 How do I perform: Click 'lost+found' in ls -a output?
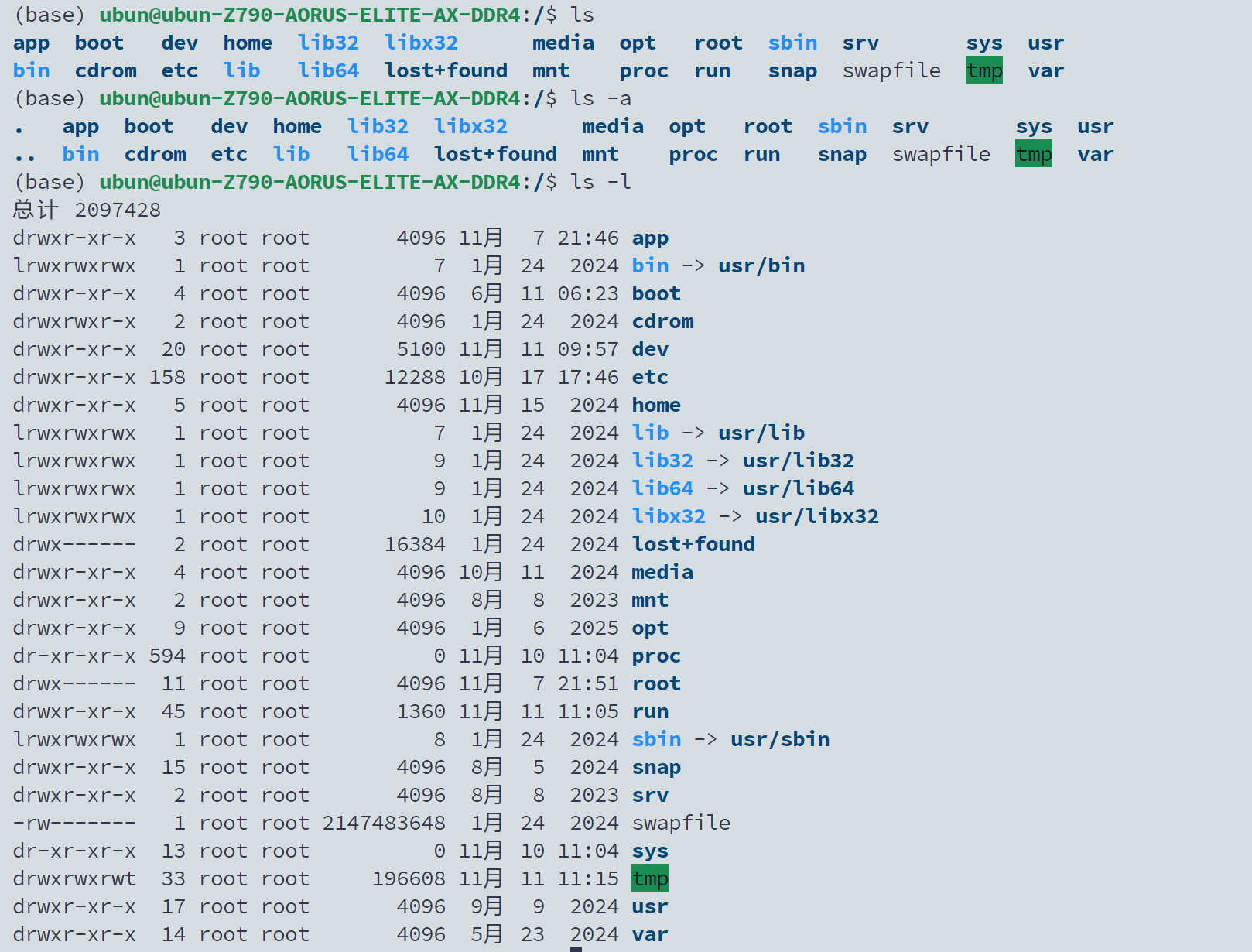tap(495, 154)
